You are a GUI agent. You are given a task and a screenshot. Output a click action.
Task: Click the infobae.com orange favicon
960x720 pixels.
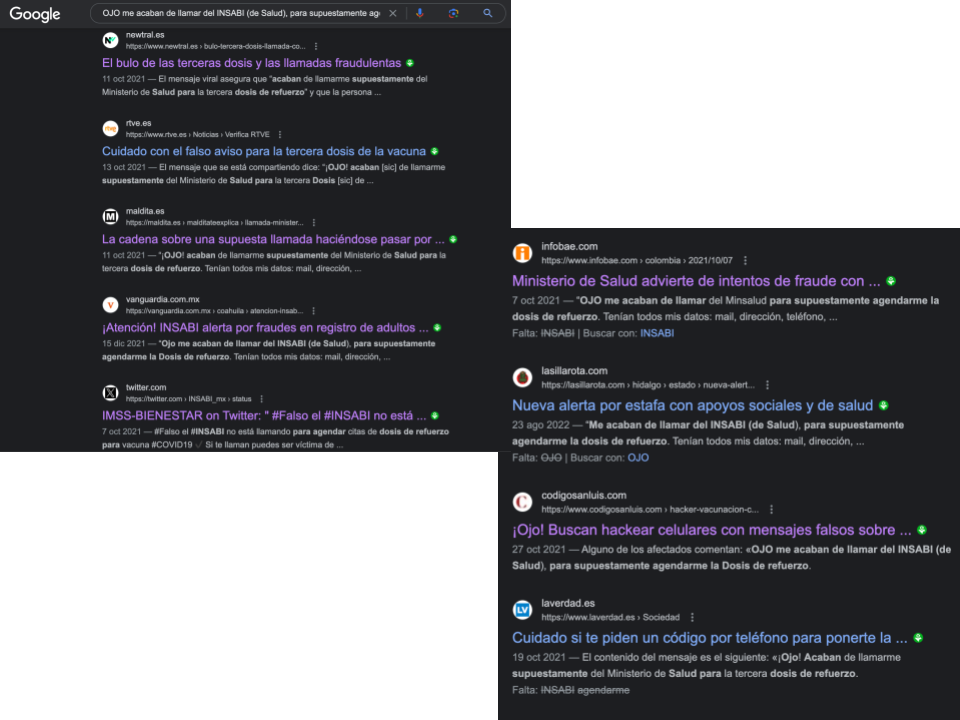tap(522, 253)
